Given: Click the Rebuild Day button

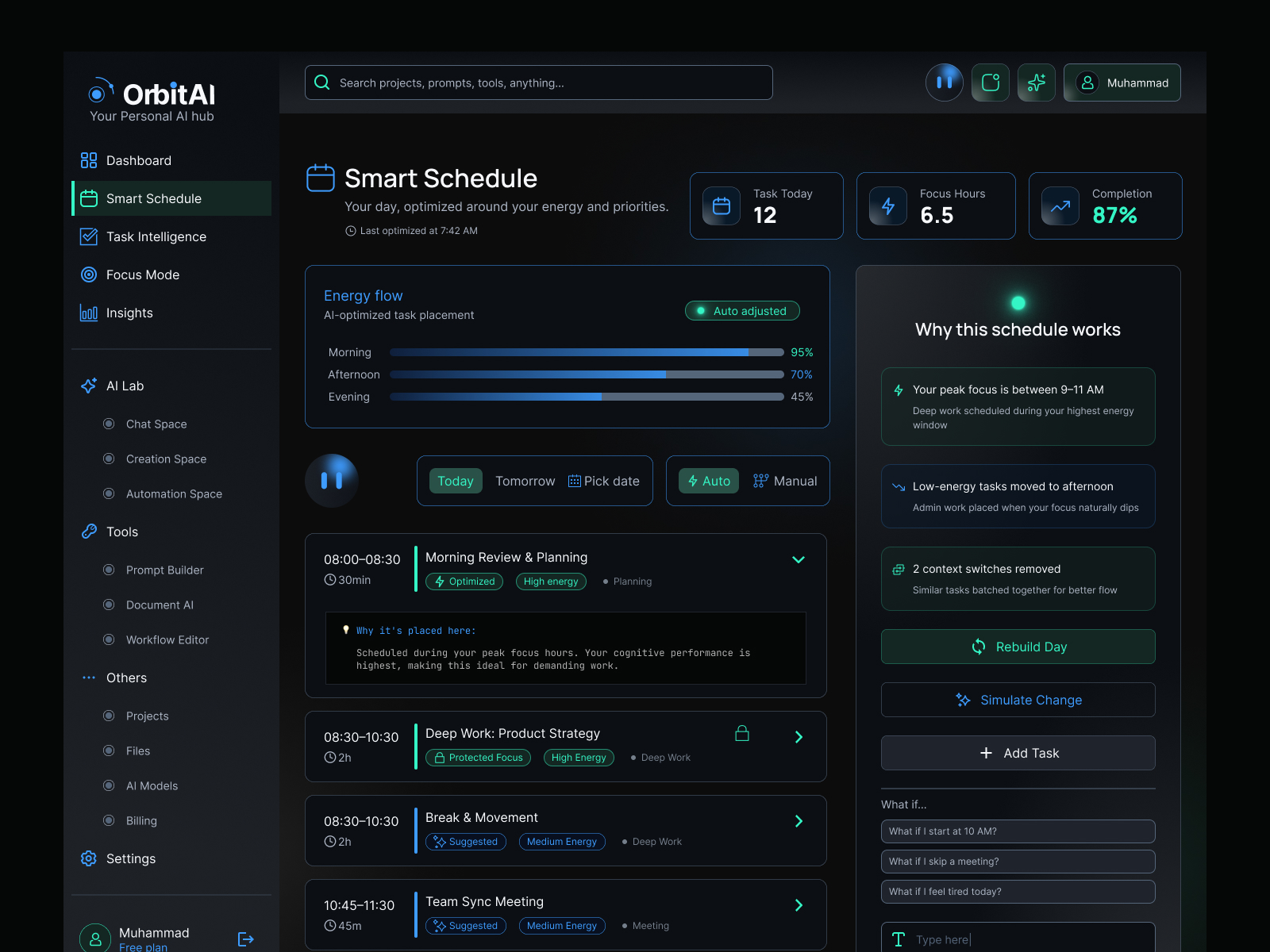Looking at the screenshot, I should [x=1018, y=647].
